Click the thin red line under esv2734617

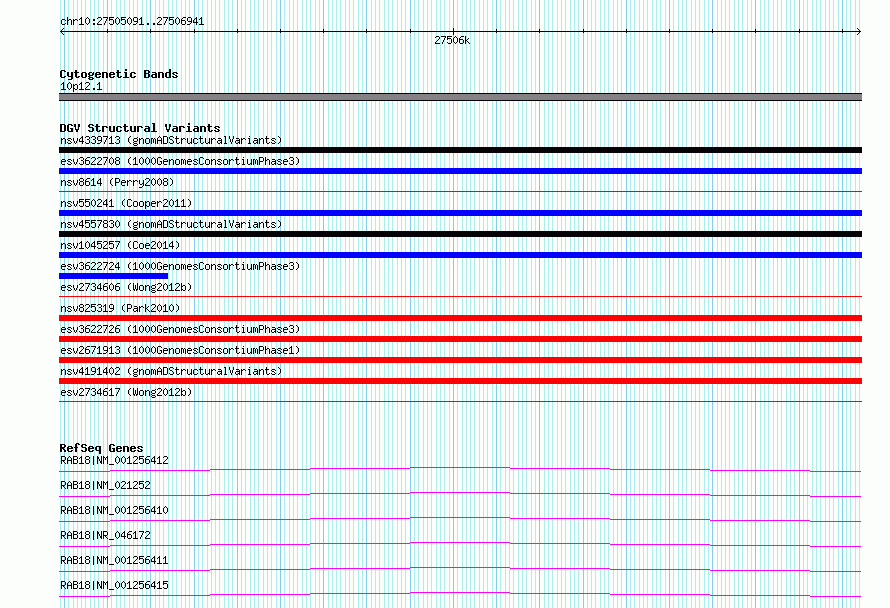460,402
